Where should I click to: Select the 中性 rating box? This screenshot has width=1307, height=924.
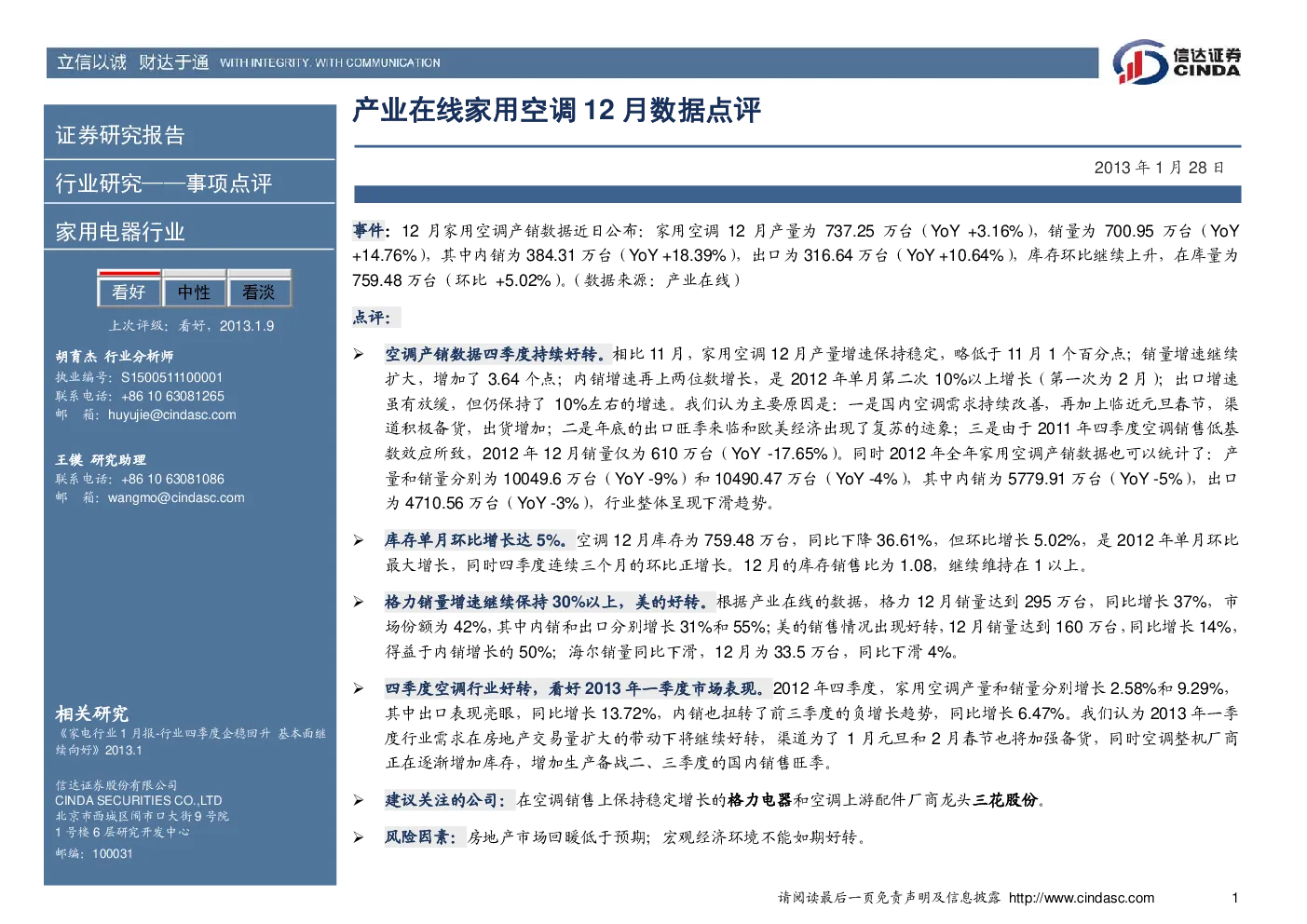tap(194, 292)
